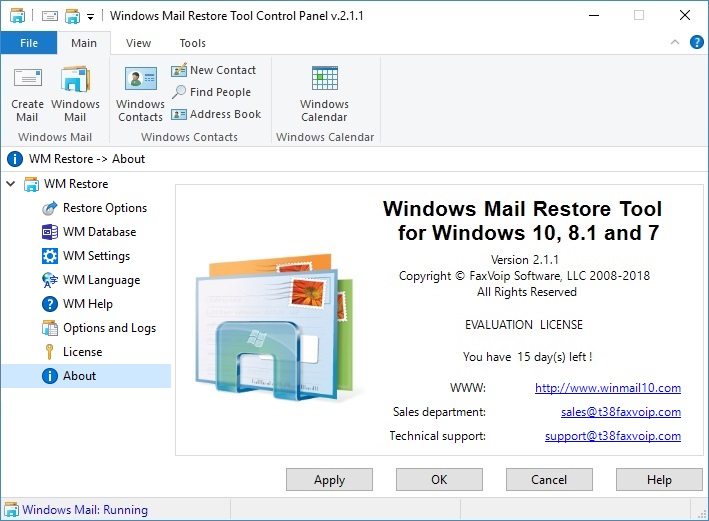Click the WM Settings gear icon

pyautogui.click(x=50, y=256)
